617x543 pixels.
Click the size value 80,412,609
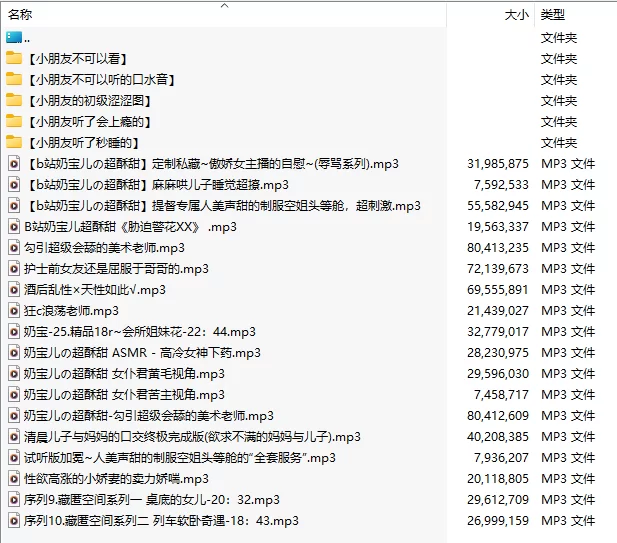(x=498, y=416)
